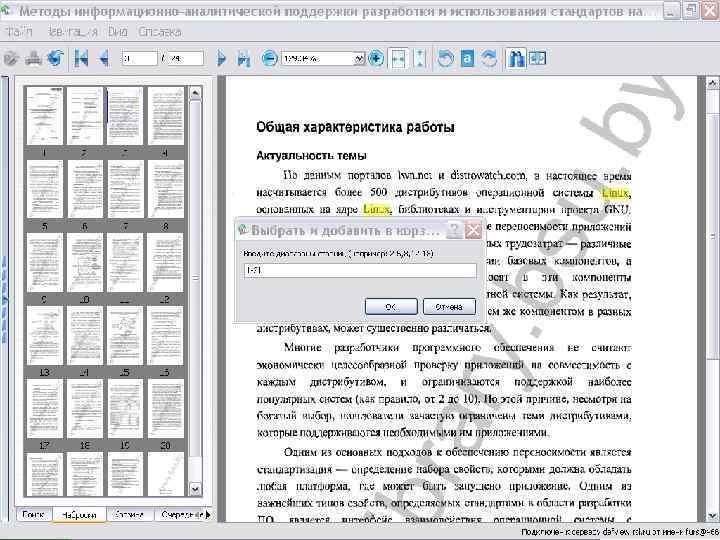This screenshot has height=540, width=720.
Task: Go to the previous page
Action: pos(104,59)
